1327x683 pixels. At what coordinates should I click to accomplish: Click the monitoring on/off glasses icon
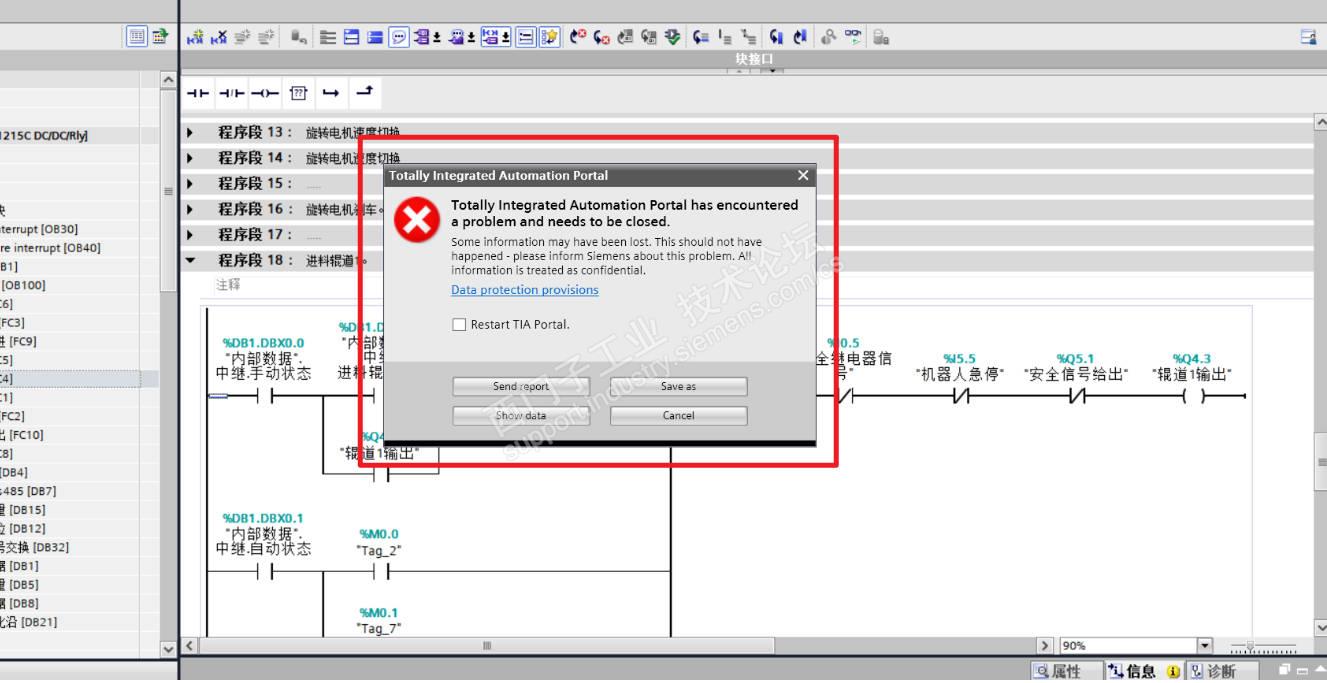coord(853,37)
